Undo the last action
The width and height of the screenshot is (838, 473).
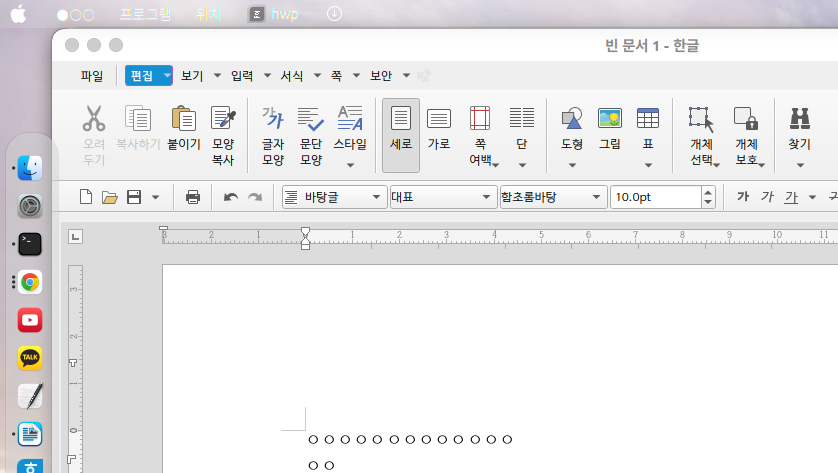pos(230,197)
